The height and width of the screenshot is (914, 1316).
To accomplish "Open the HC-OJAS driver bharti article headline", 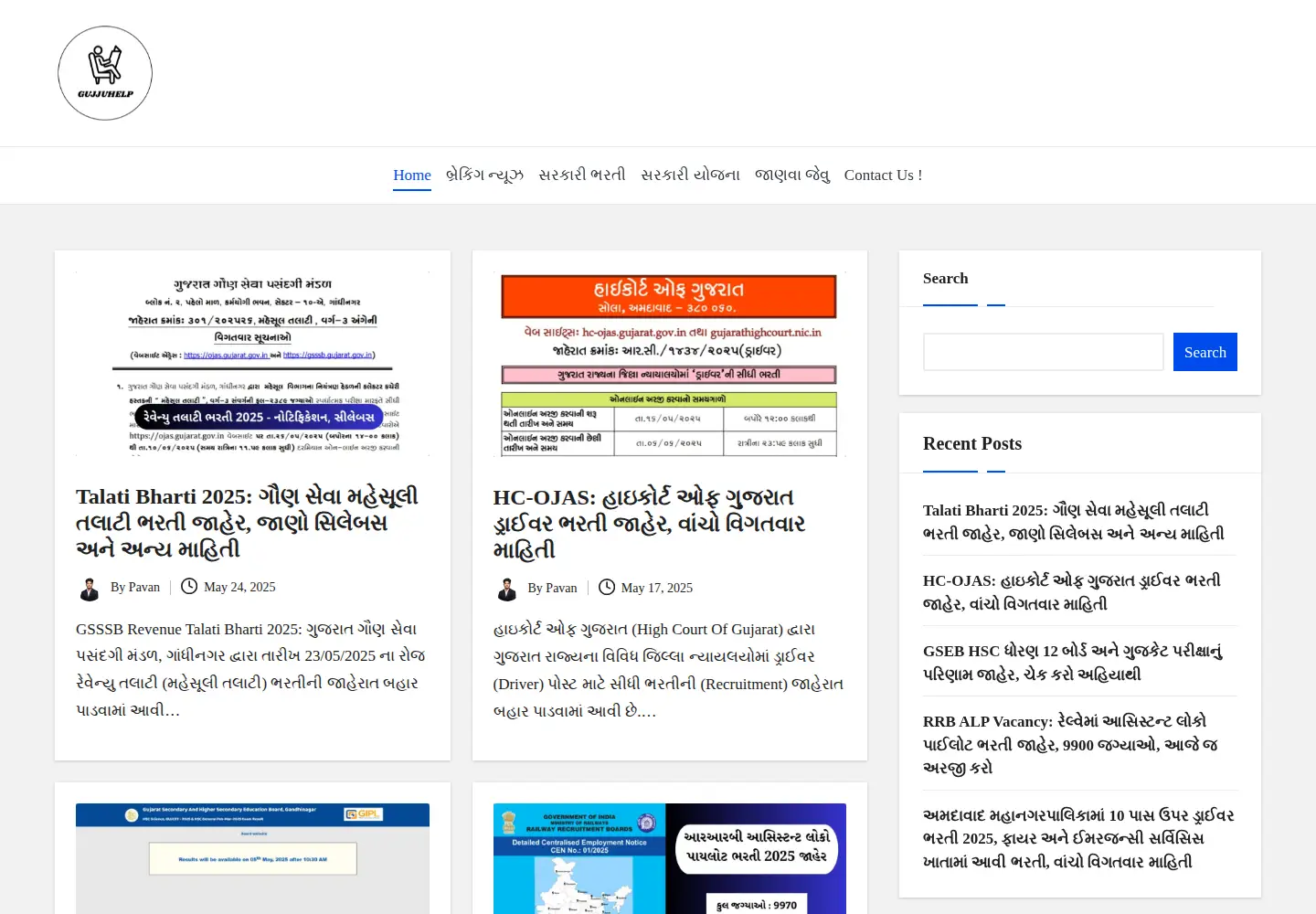I will coord(650,524).
